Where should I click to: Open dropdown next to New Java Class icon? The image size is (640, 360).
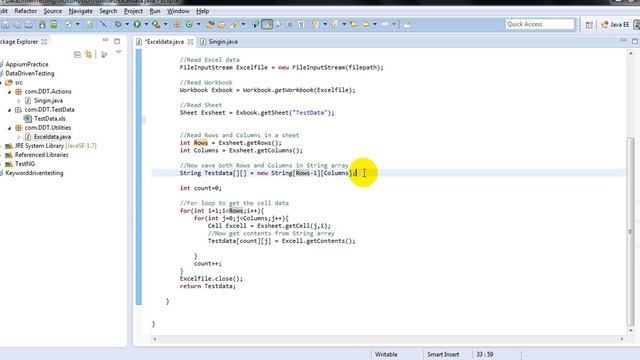(198, 24)
